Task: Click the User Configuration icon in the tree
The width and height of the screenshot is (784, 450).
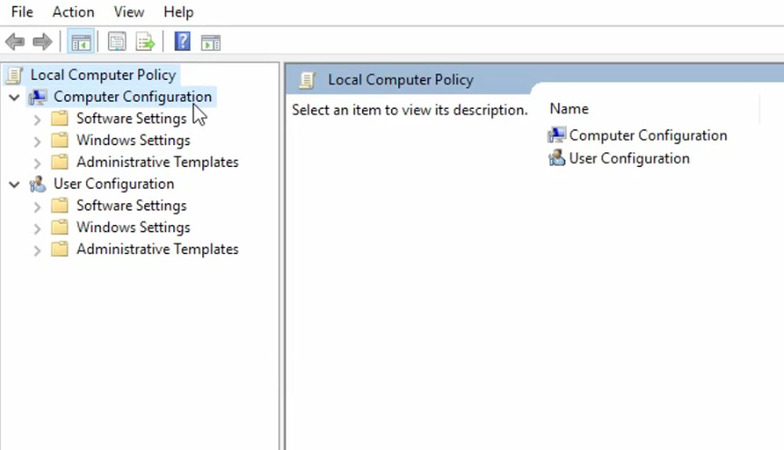Action: point(38,184)
